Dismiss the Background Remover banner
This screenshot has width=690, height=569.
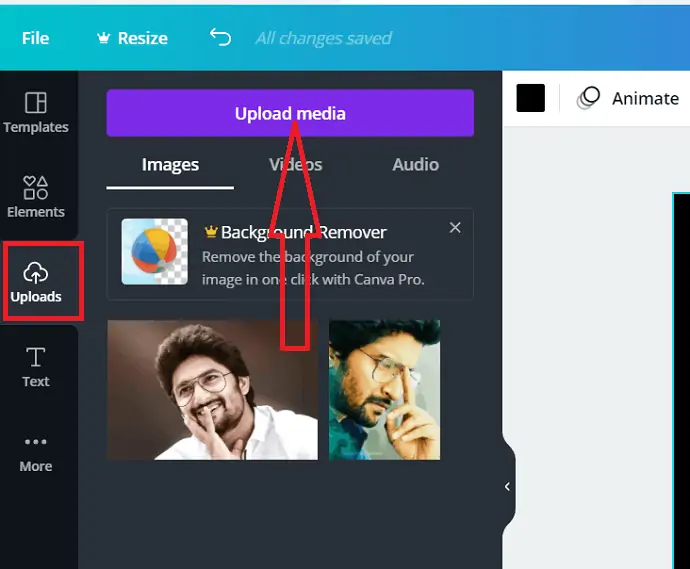coord(455,228)
